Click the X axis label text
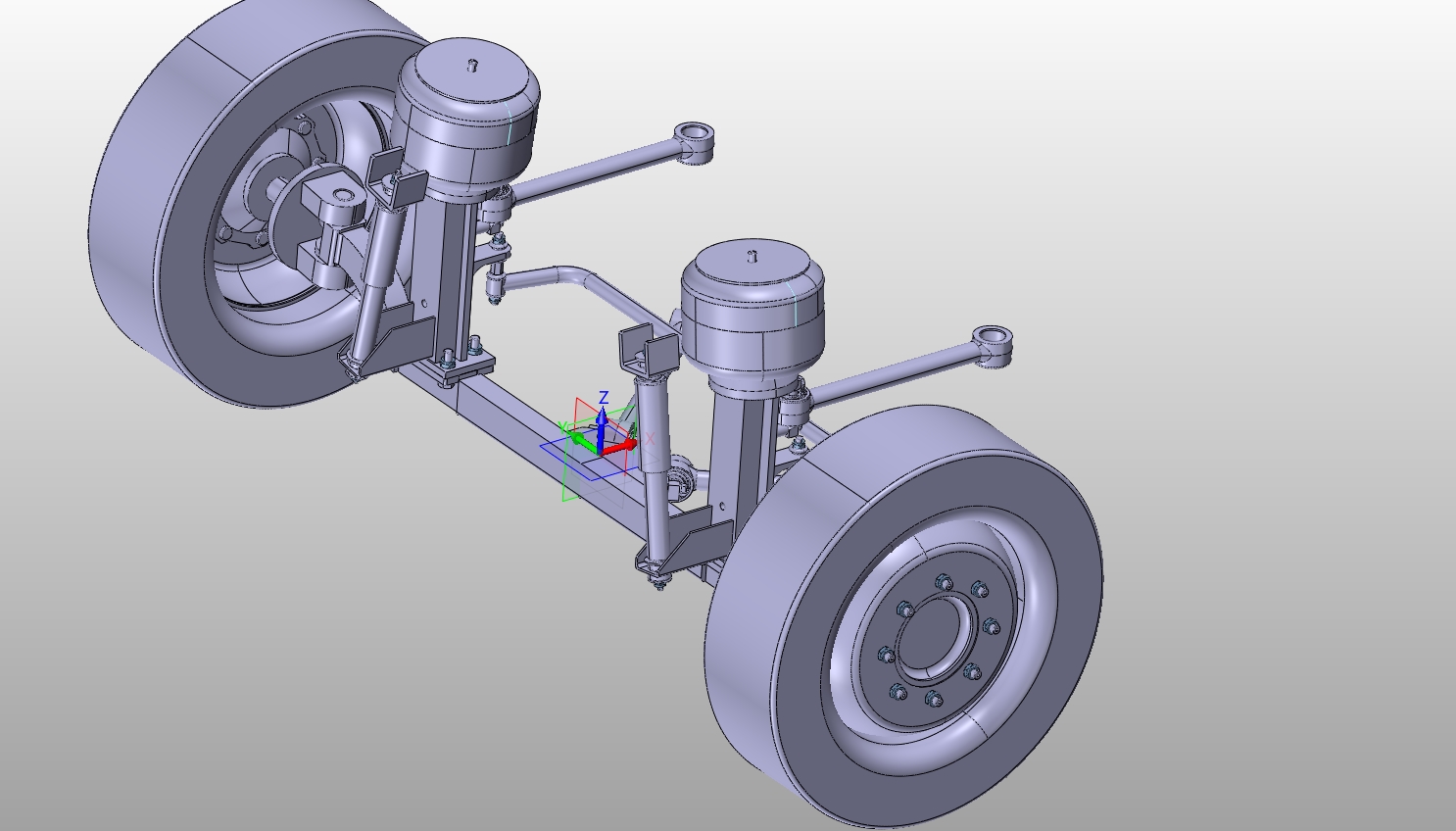The image size is (1456, 831). click(x=650, y=438)
